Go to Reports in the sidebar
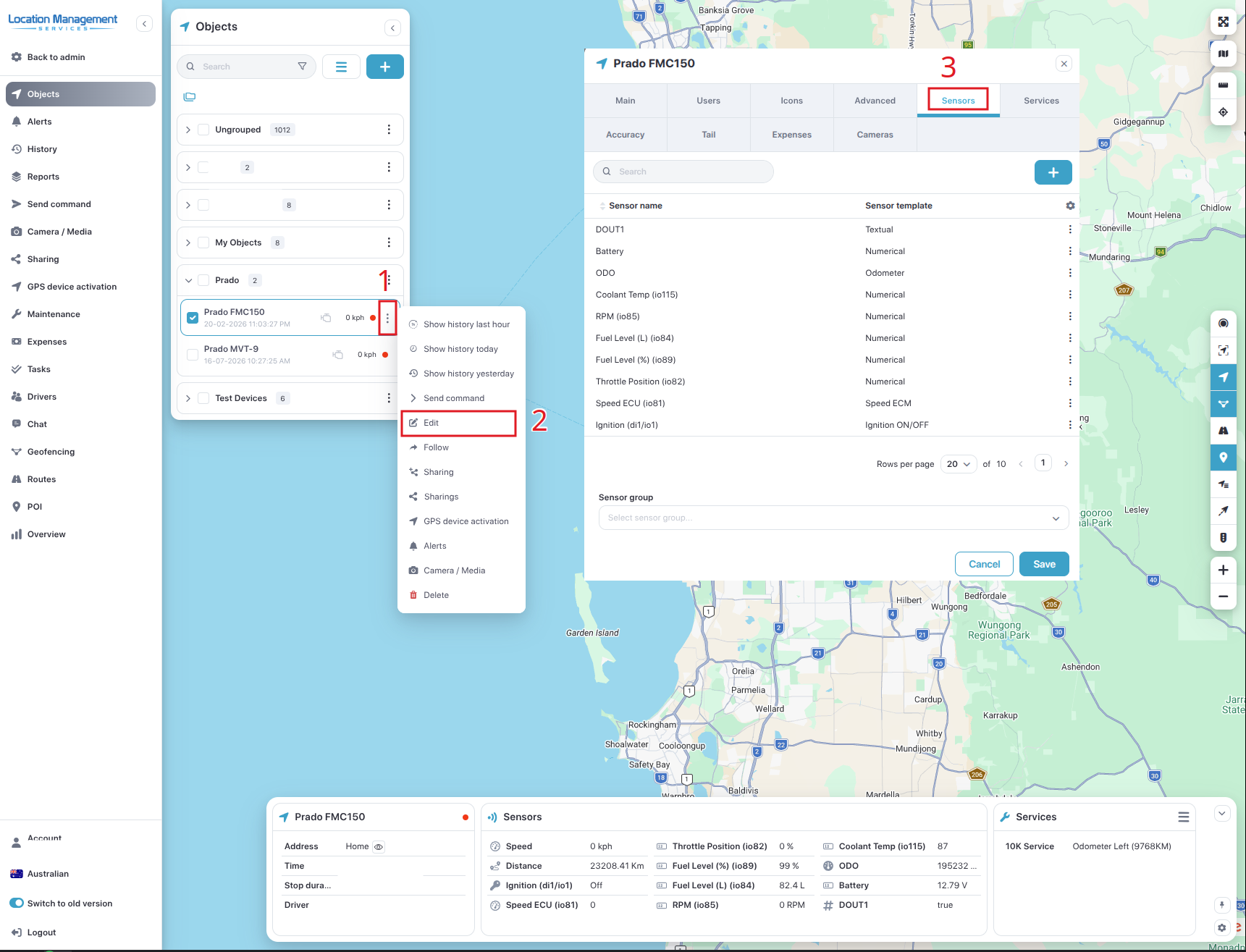Screen dimensions: 1246x952 click(43, 177)
